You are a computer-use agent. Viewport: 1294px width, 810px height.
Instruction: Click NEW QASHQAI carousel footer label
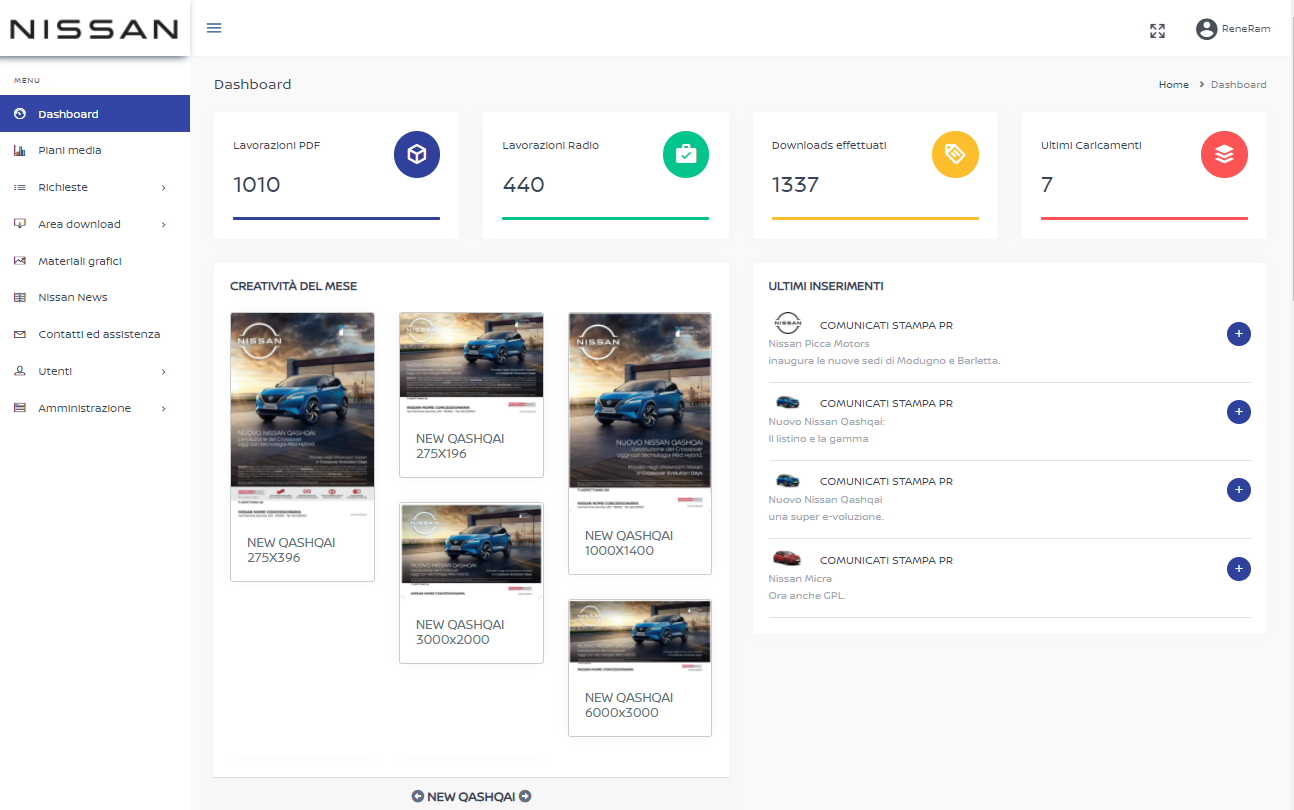471,797
